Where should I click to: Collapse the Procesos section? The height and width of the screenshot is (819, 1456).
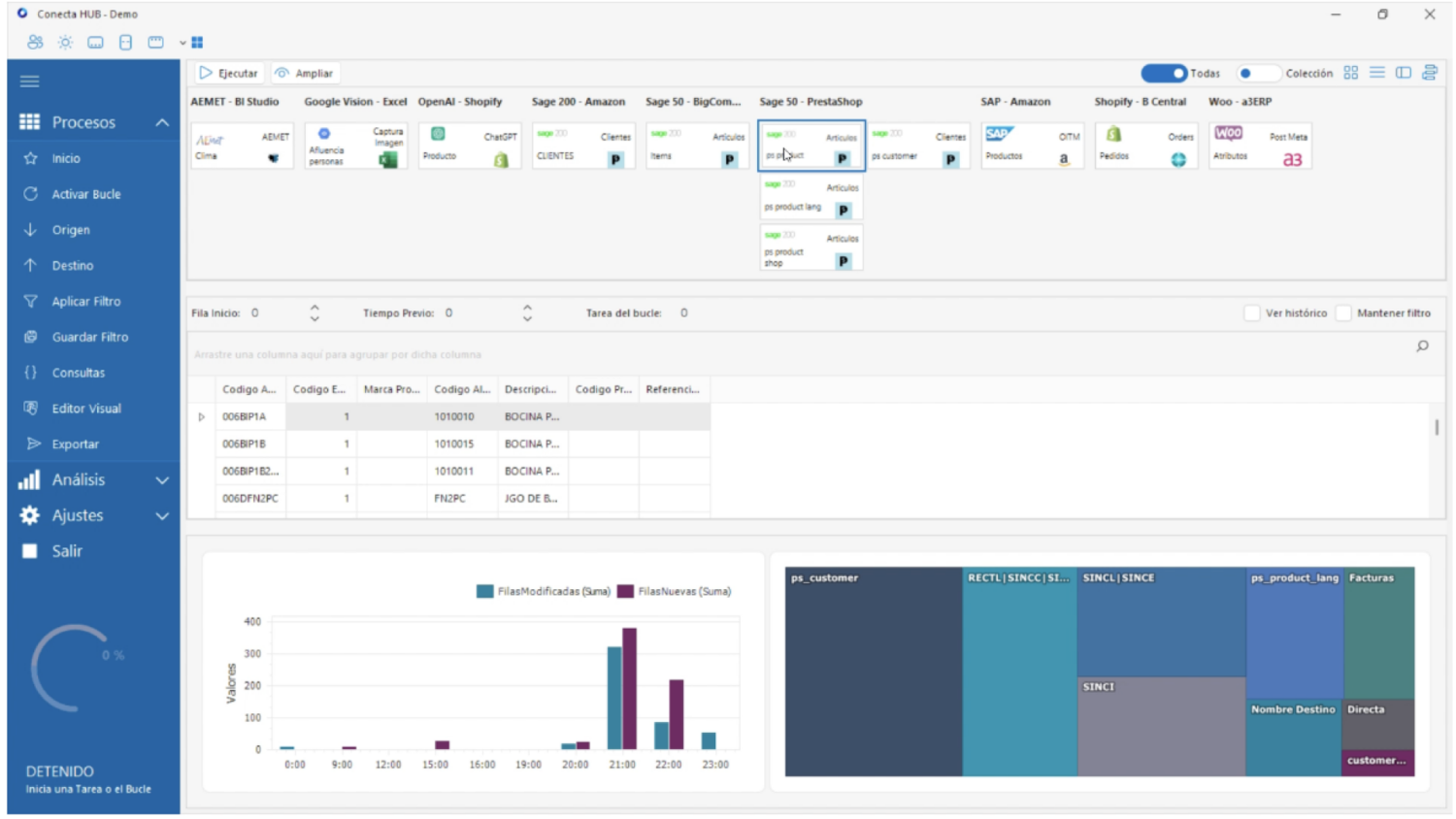(162, 123)
